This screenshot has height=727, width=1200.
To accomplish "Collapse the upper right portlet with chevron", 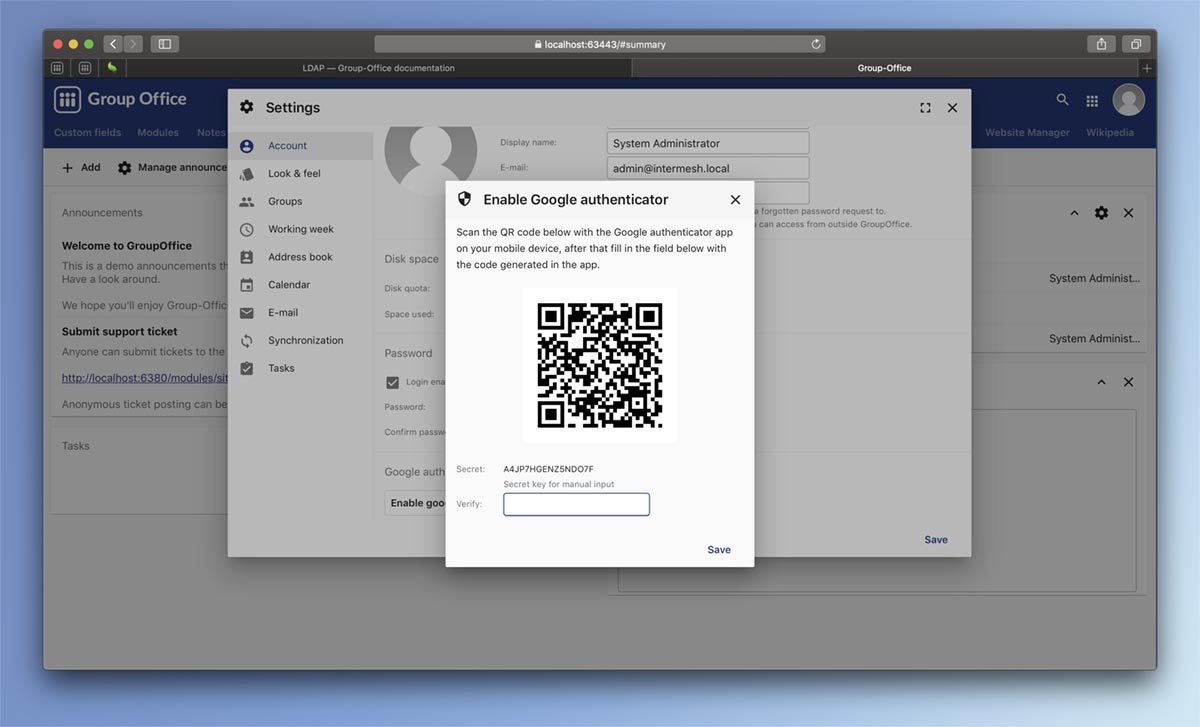I will tap(1075, 213).
